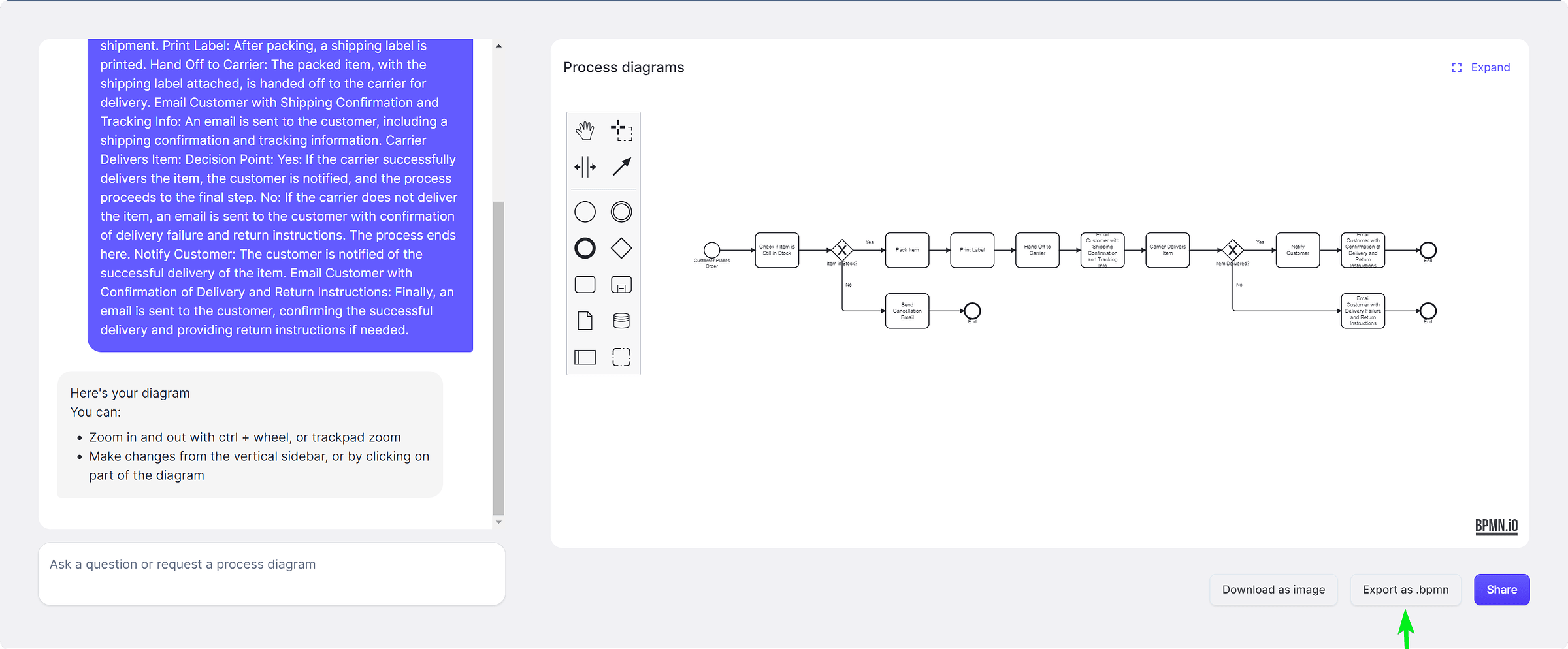Export the diagram as .bpmn file
Image resolution: width=1568 pixels, height=649 pixels.
coord(1405,589)
